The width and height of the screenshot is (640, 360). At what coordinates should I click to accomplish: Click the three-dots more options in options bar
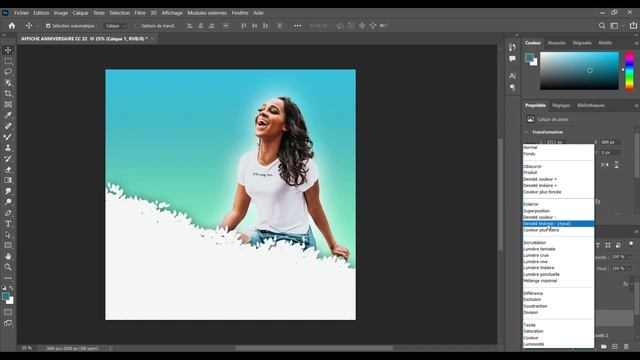pyautogui.click(x=298, y=26)
